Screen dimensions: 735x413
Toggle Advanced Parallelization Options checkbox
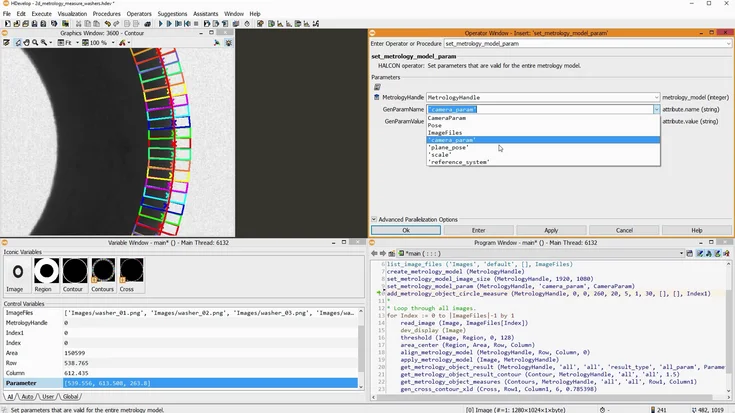tap(375, 219)
